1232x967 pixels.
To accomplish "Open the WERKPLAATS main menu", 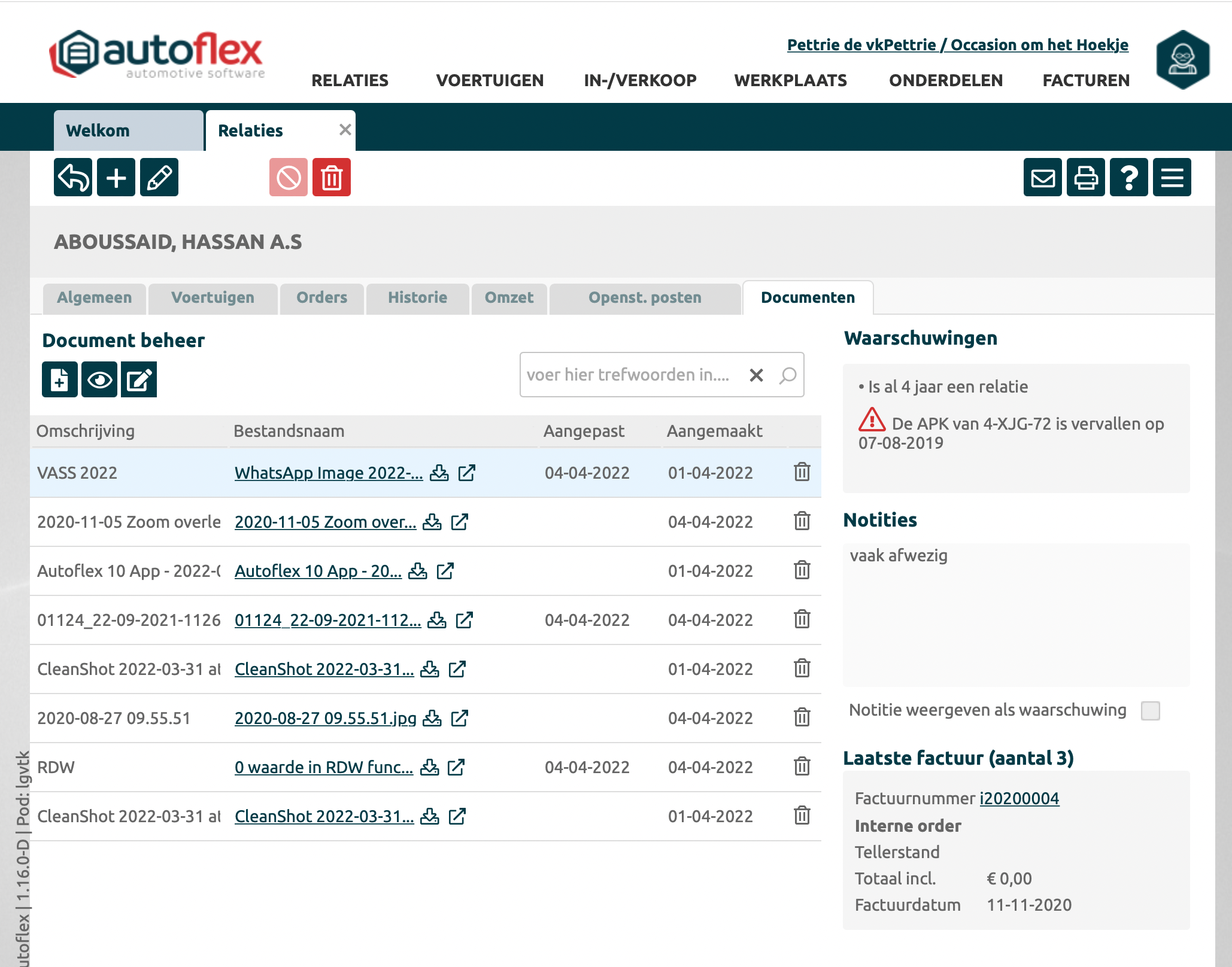I will coord(790,80).
